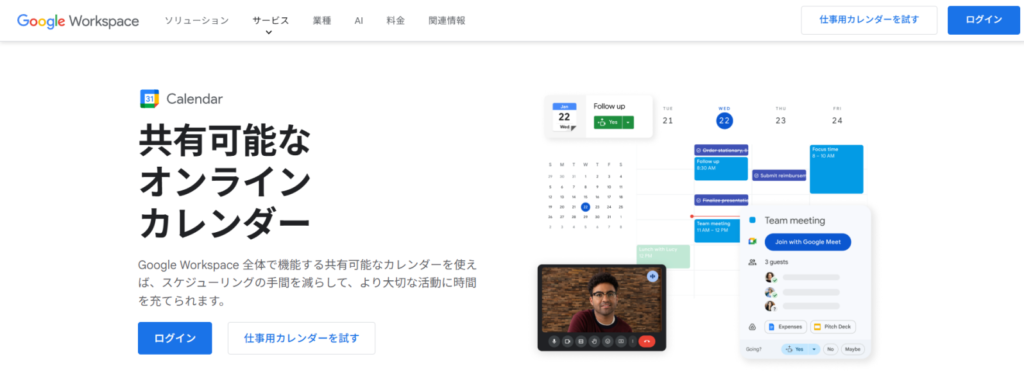Click the Calendar product label

pyautogui.click(x=195, y=99)
